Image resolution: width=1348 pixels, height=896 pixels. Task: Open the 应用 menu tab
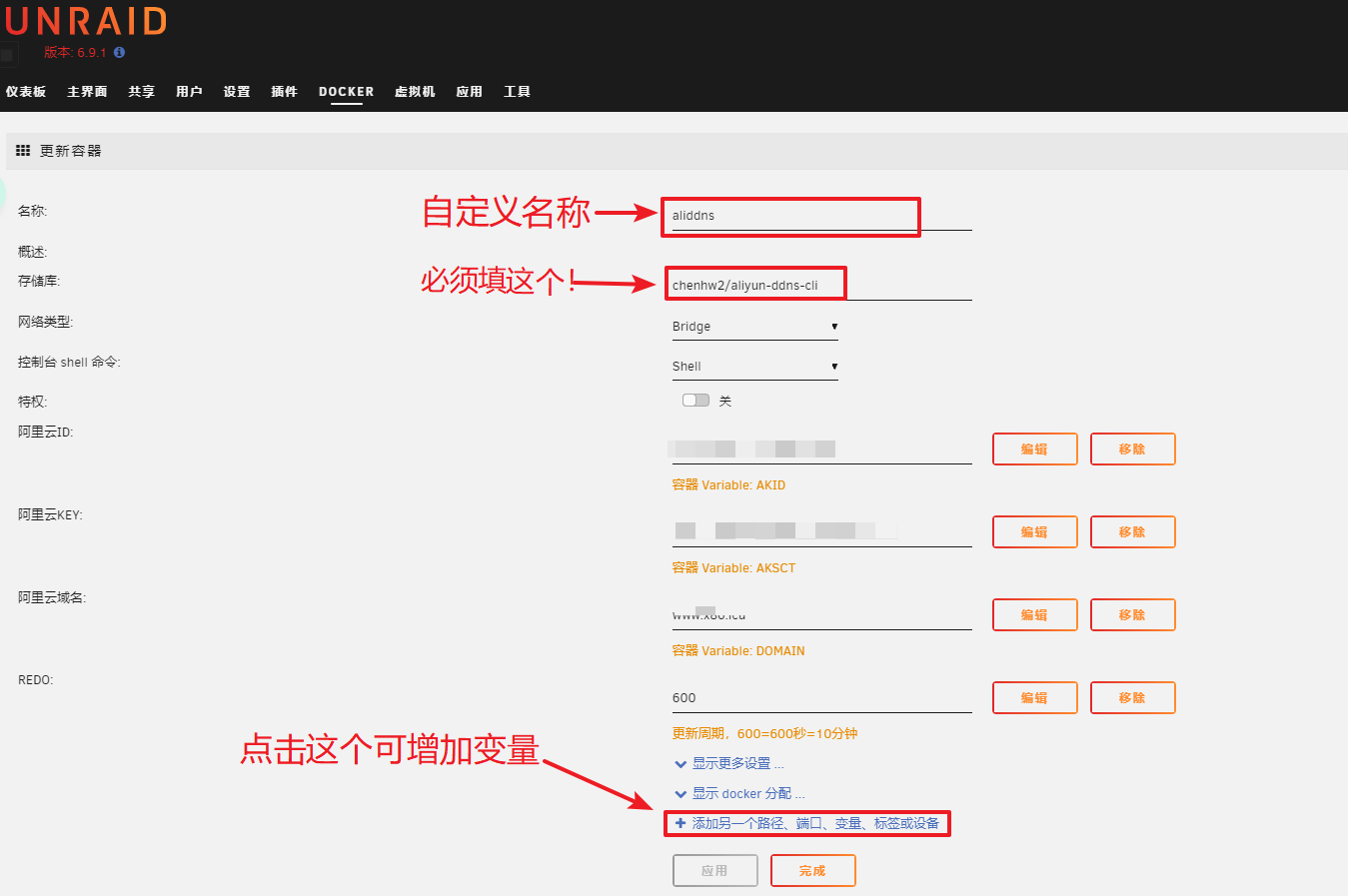(x=470, y=91)
